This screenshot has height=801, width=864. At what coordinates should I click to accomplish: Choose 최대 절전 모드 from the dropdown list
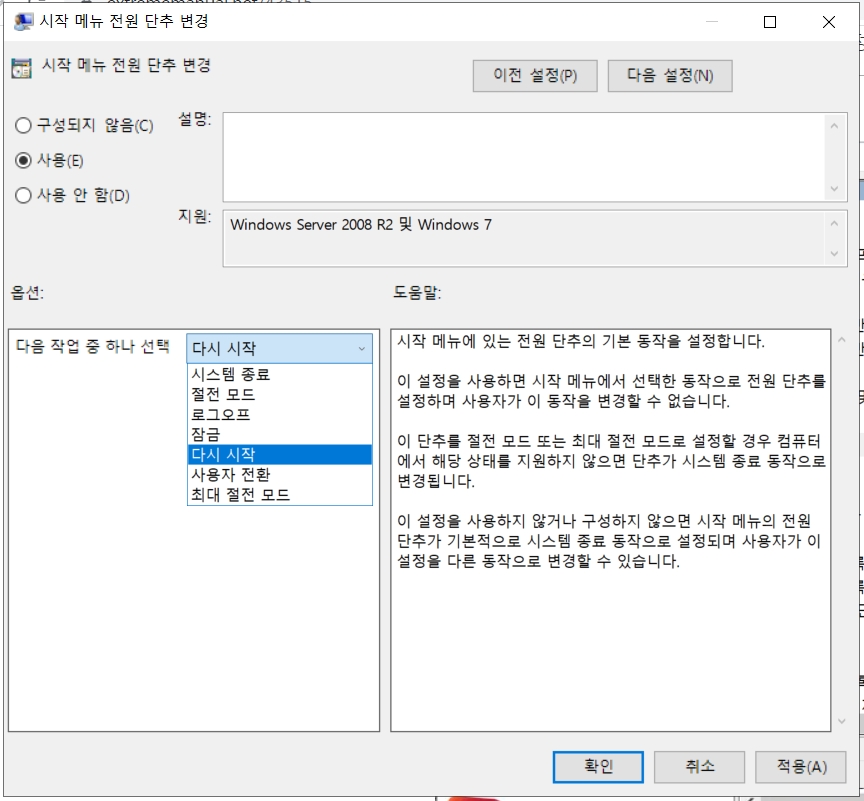coord(280,494)
